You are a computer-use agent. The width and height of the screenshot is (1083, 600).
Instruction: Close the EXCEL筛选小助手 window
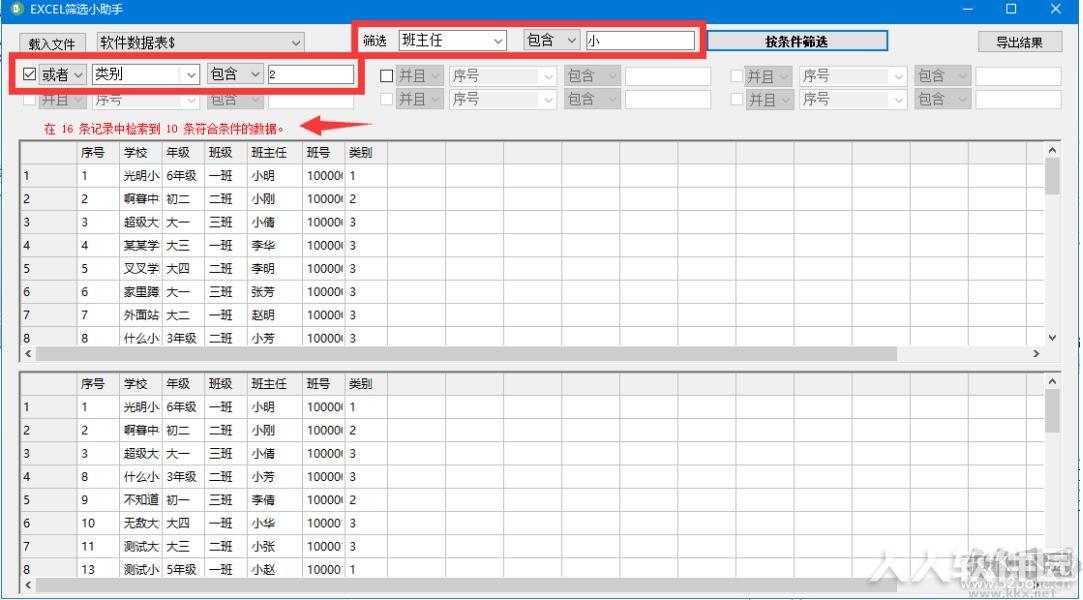(1055, 9)
